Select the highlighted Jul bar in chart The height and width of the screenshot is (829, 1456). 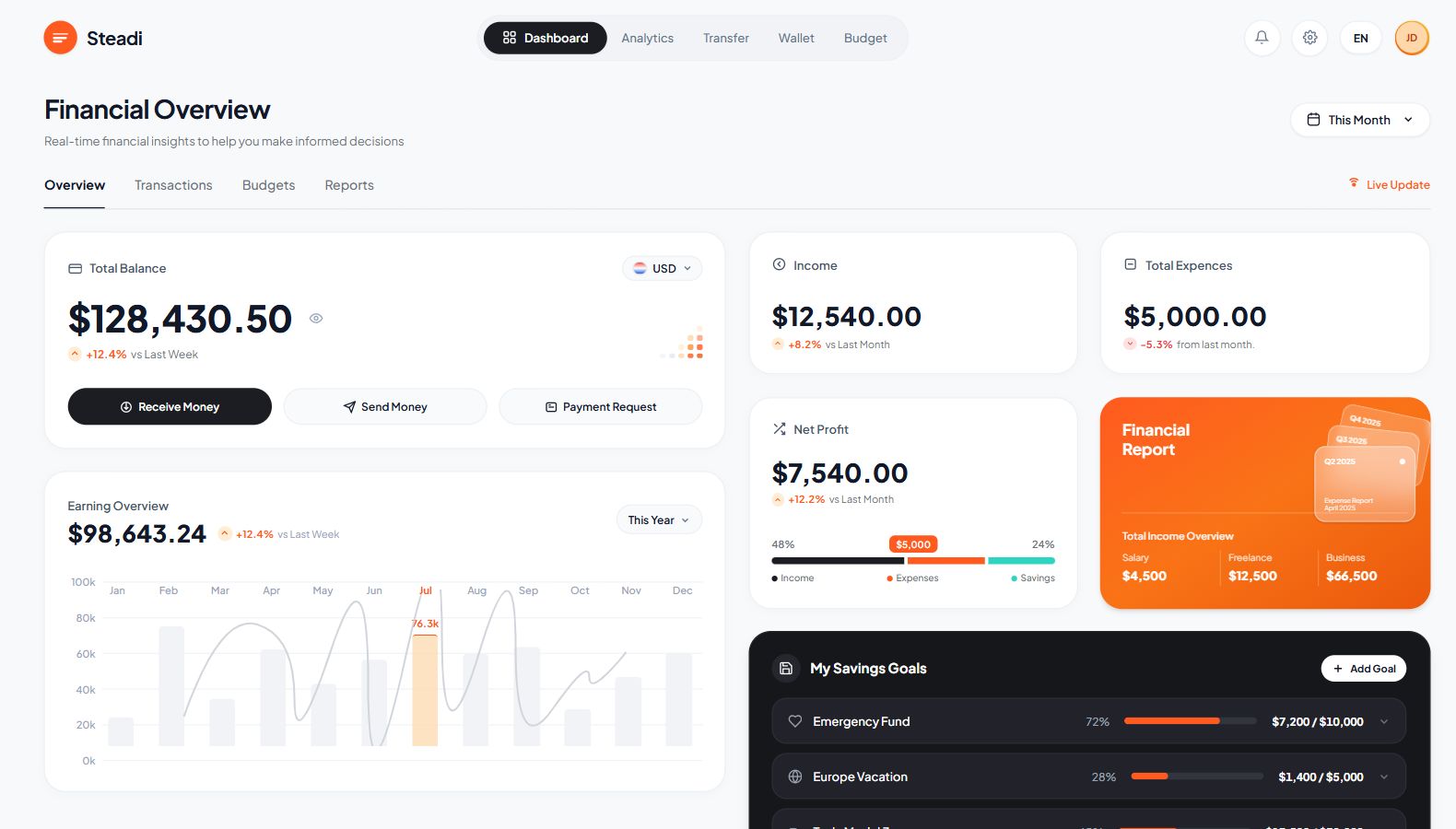point(425,691)
